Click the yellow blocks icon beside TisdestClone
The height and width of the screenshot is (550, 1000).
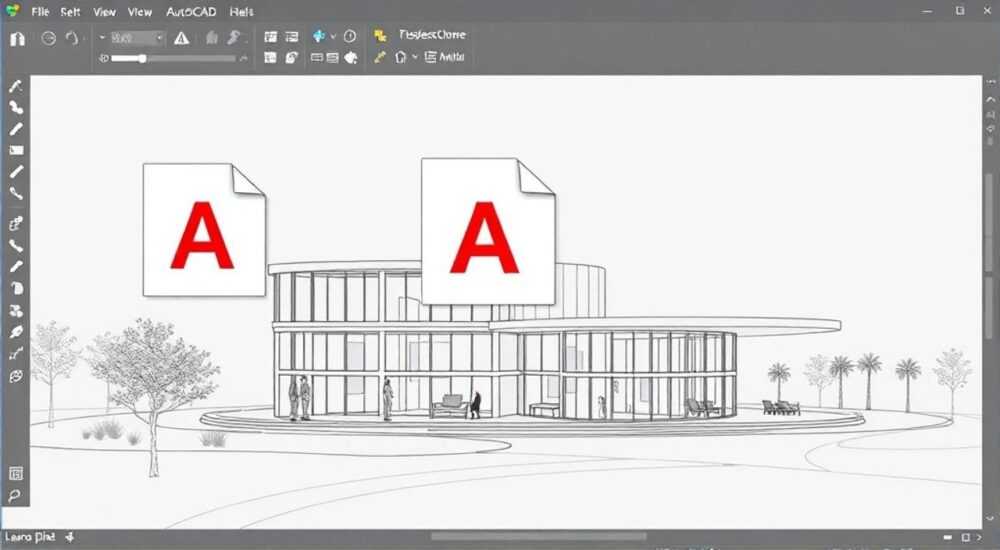[x=381, y=35]
